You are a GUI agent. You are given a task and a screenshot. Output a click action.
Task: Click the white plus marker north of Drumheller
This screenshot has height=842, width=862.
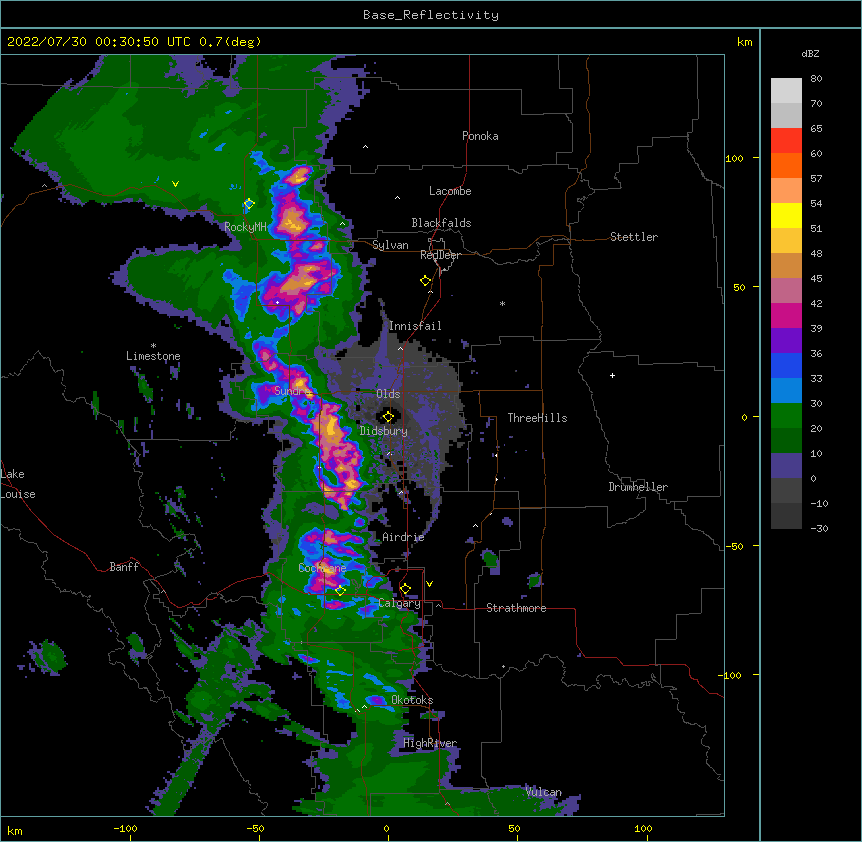point(612,375)
